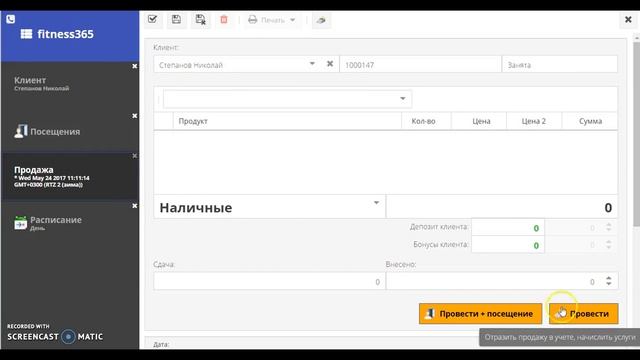Image resolution: width=640 pixels, height=360 pixels.
Task: Click the Цена 2 column header
Action: coord(534,121)
